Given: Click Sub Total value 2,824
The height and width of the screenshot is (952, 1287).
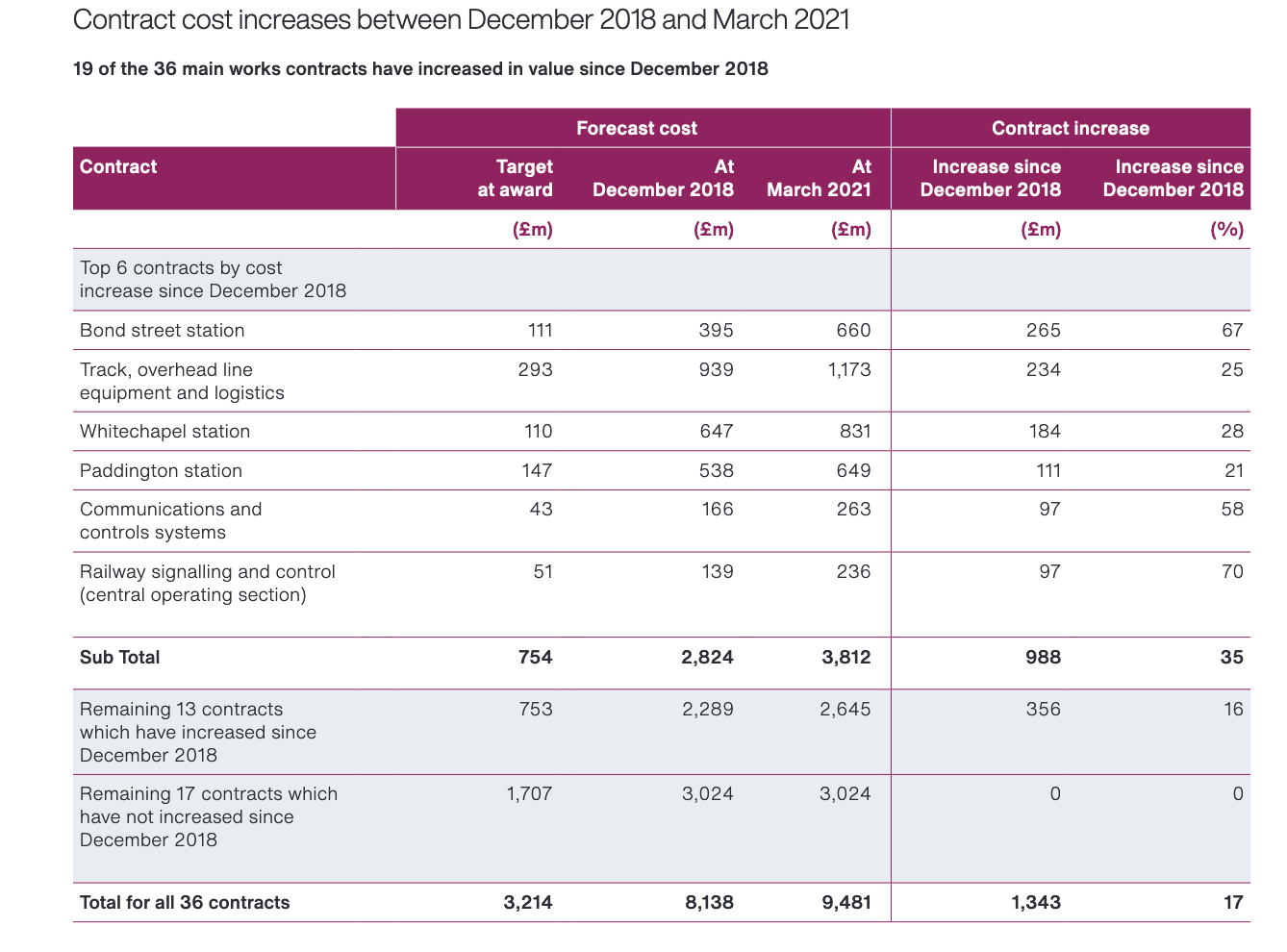Looking at the screenshot, I should pos(708,657).
